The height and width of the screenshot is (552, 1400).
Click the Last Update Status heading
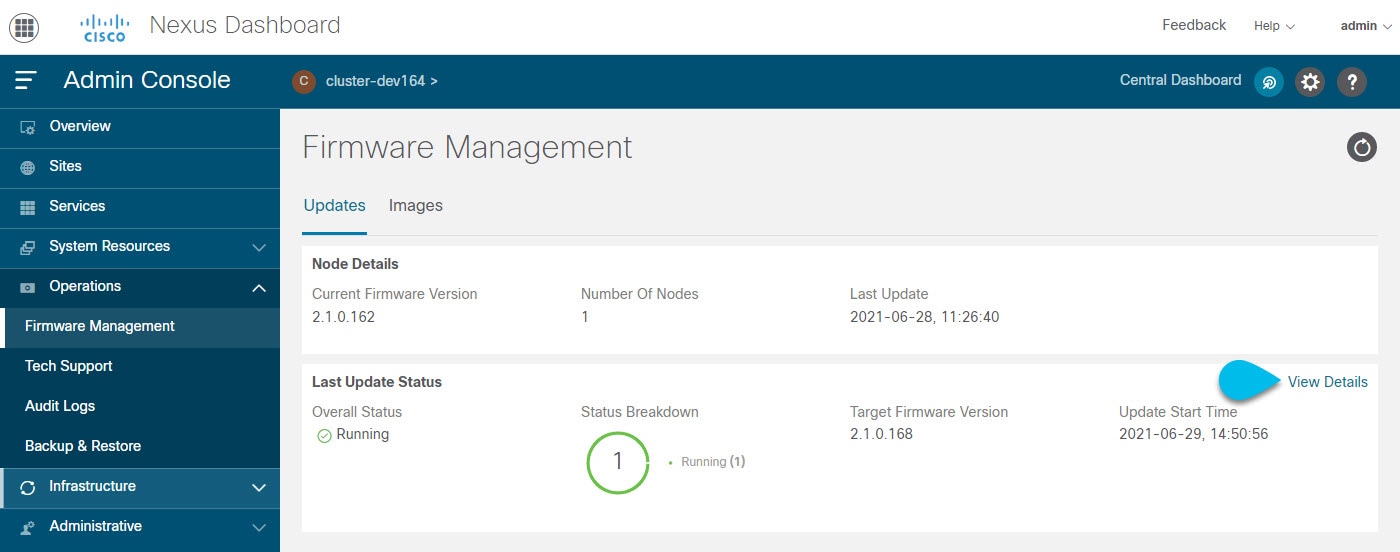point(377,382)
